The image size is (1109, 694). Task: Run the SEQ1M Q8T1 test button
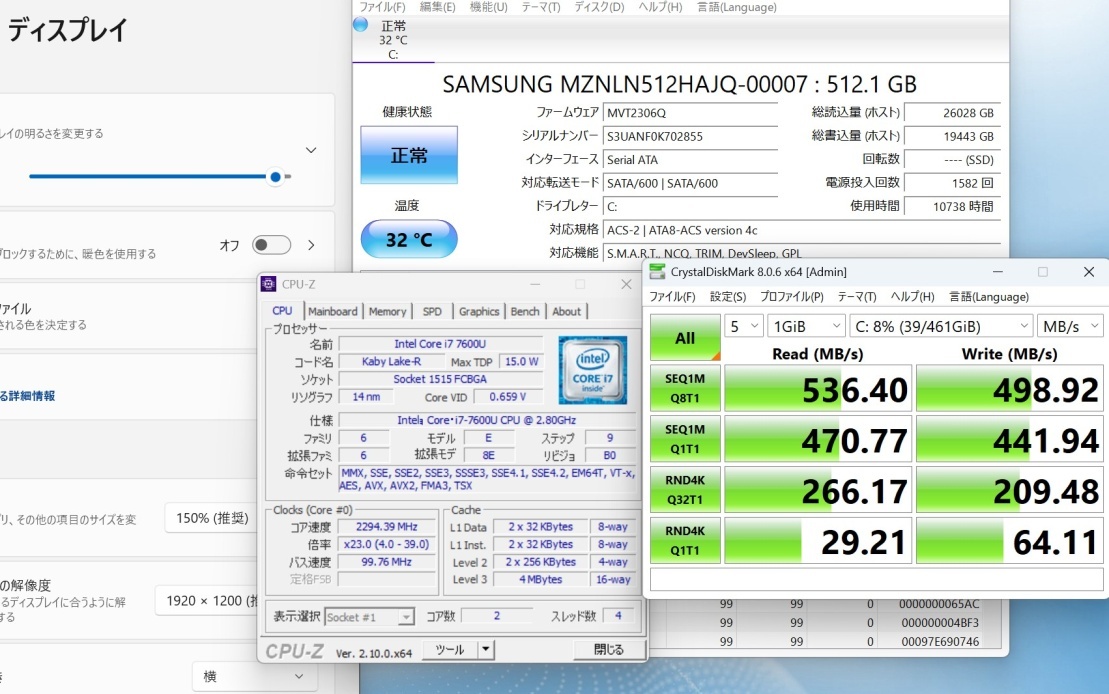[x=685, y=388]
